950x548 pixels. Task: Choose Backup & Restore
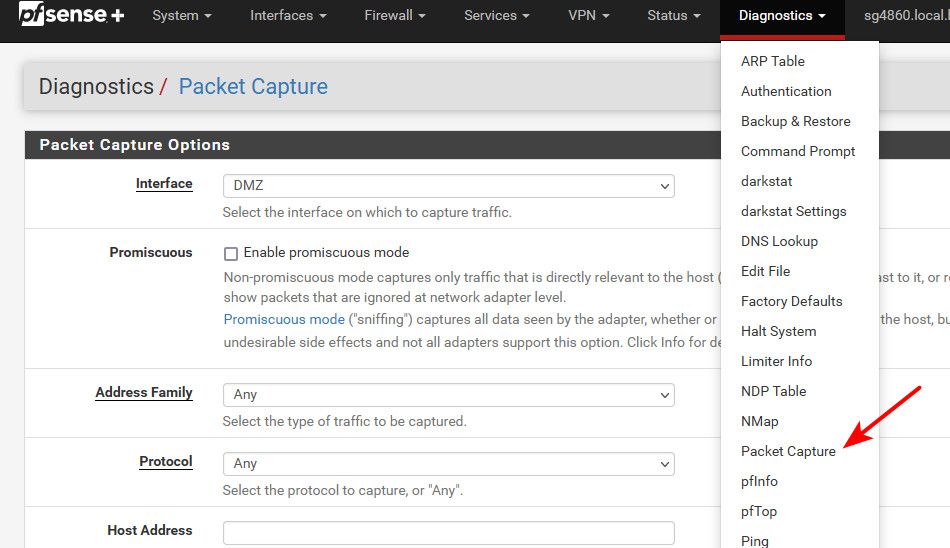tap(796, 121)
